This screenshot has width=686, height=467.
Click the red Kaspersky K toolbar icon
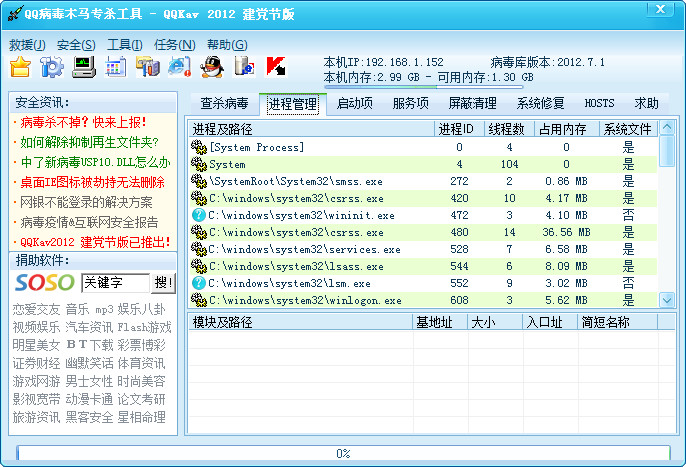tap(276, 67)
